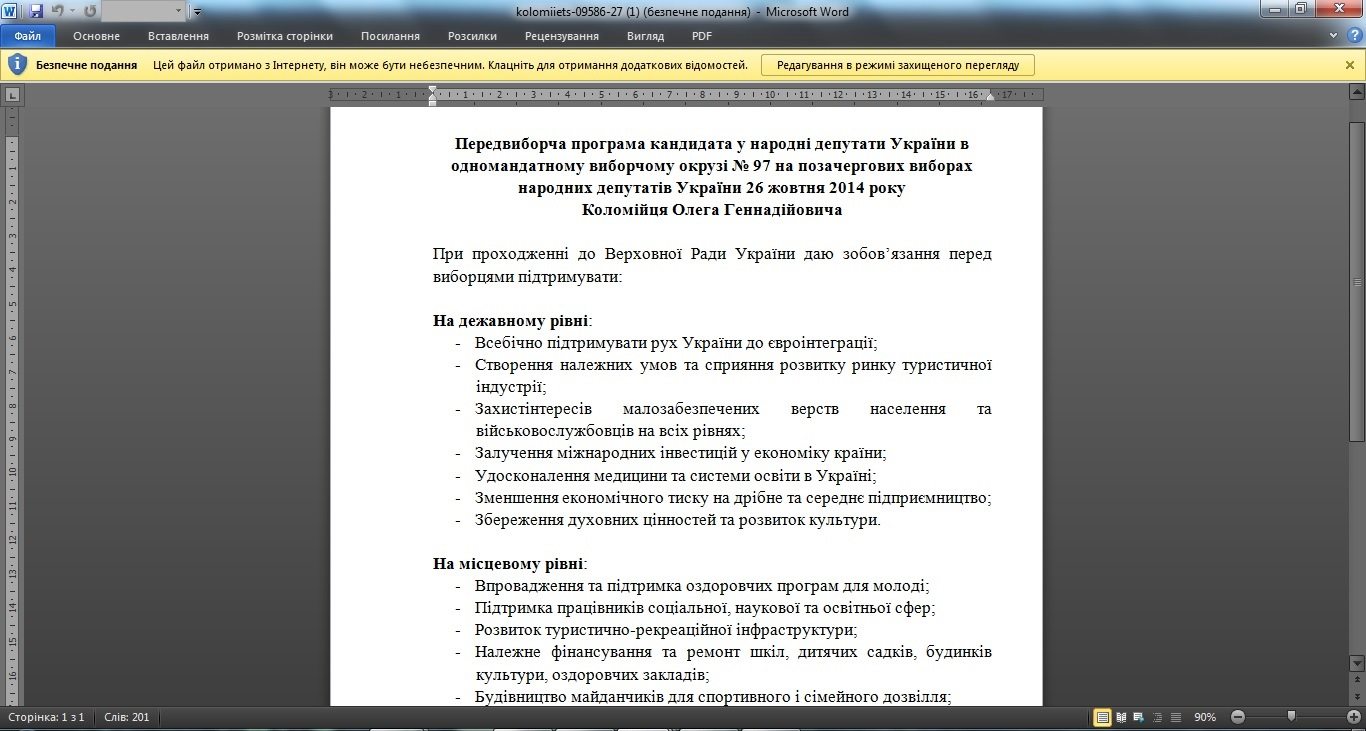Click the tab stop selector at ruler corner
Image resolution: width=1366 pixels, height=731 pixels.
click(13, 96)
